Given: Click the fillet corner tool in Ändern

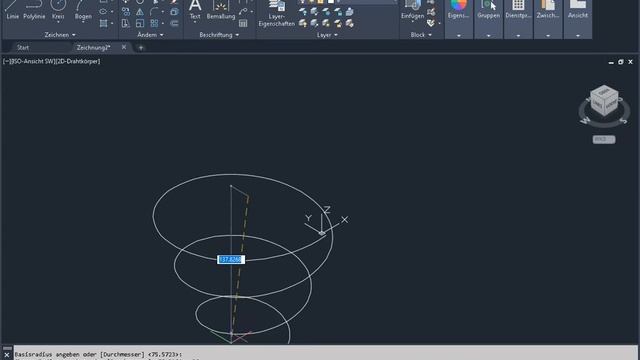Looking at the screenshot, I should (x=154, y=11).
